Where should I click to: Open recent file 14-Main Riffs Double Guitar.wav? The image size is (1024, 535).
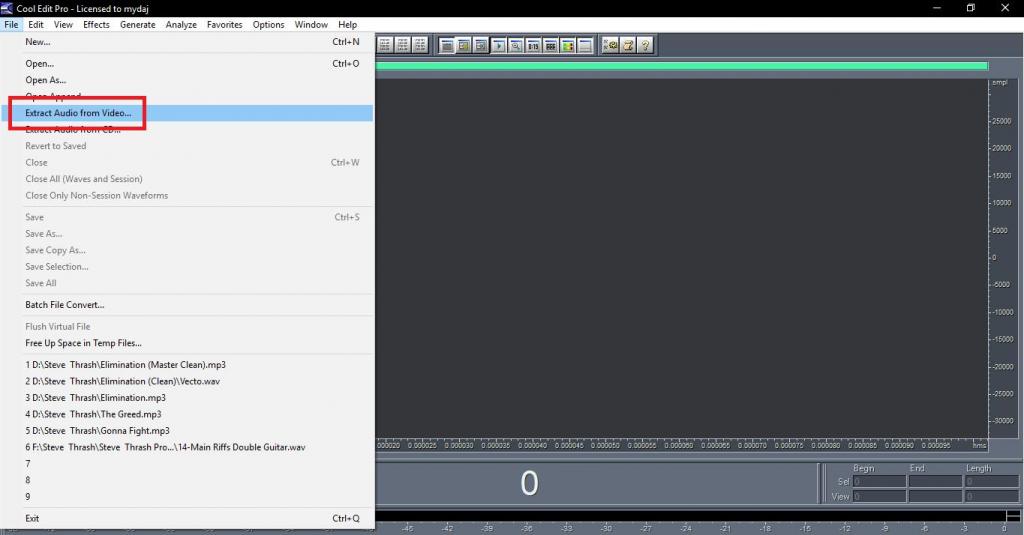click(x=187, y=447)
